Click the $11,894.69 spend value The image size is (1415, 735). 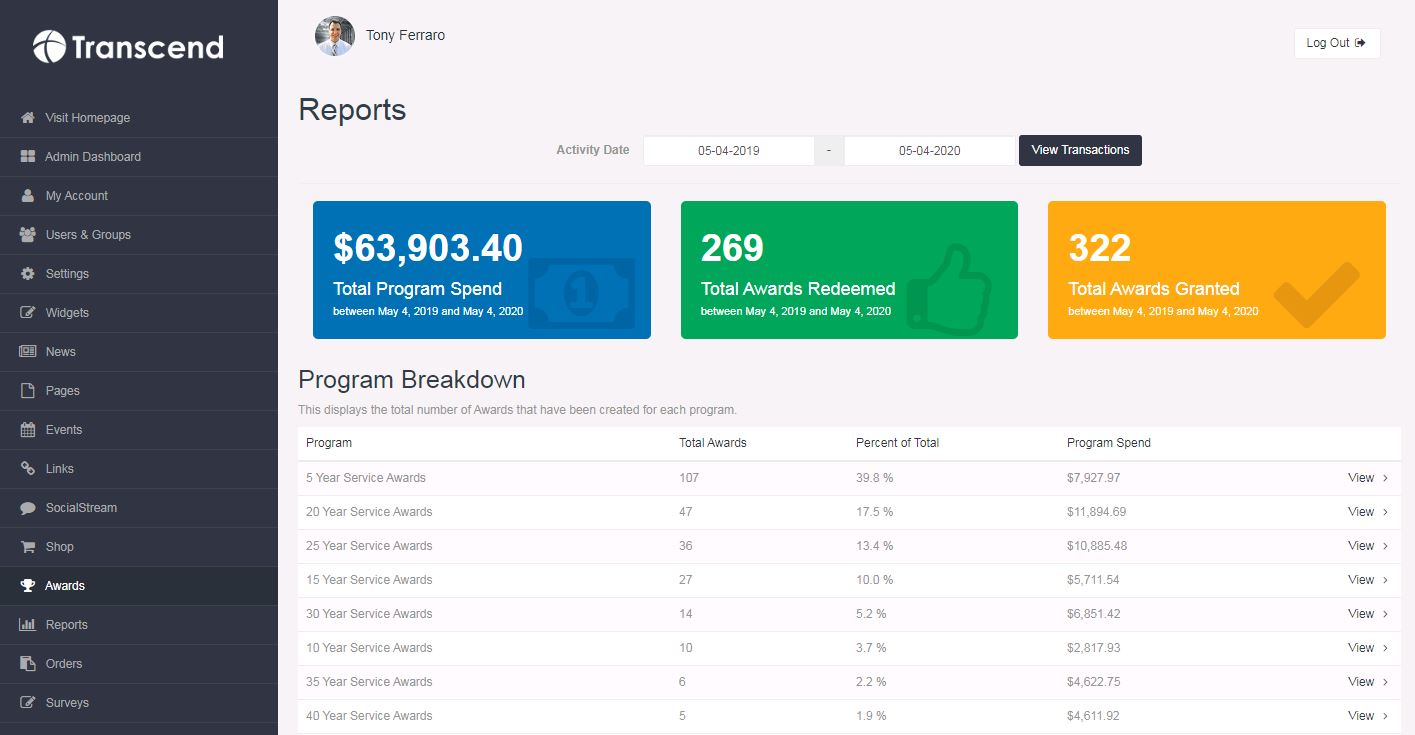[1096, 512]
